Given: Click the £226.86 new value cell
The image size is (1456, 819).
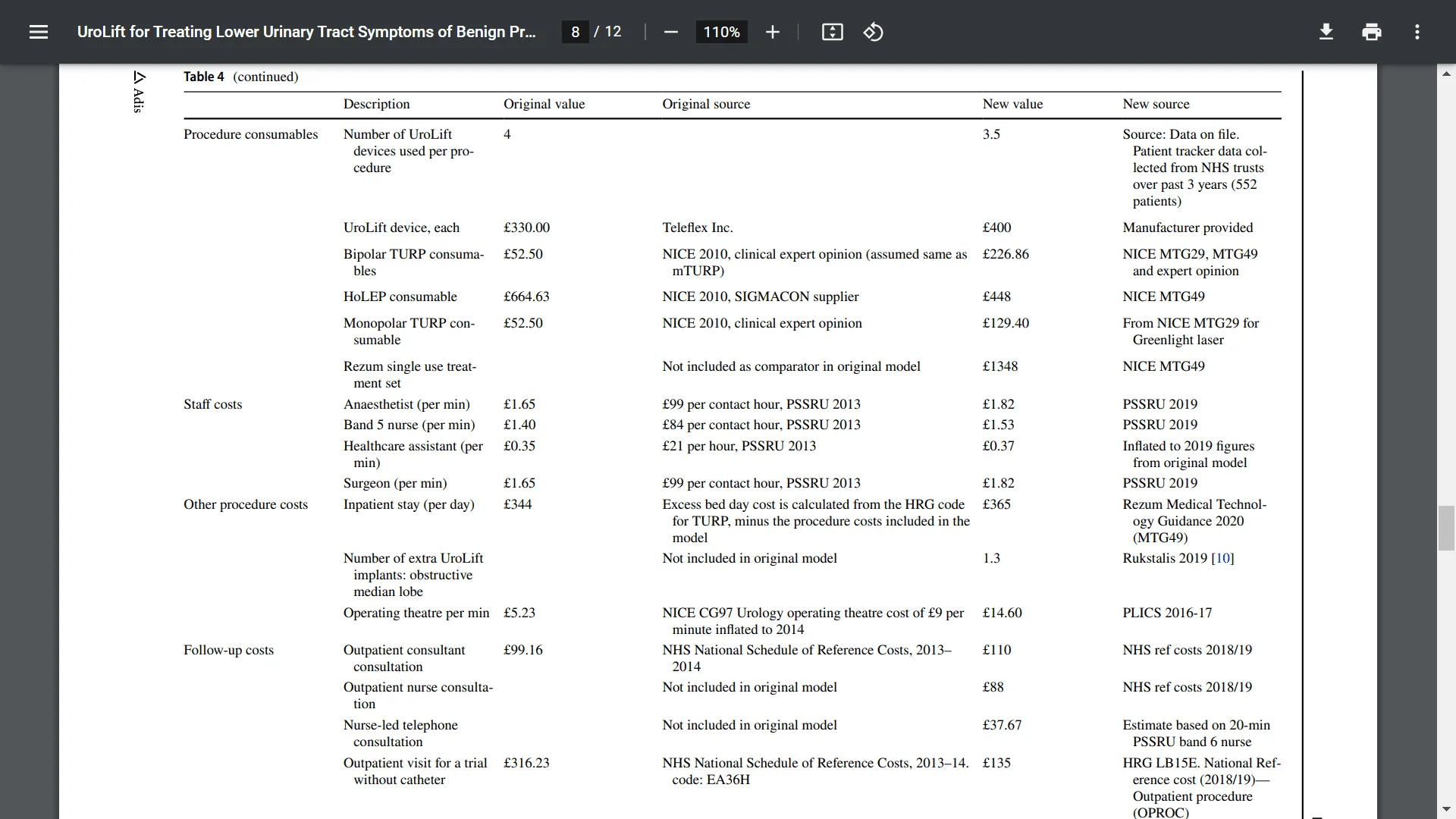Looking at the screenshot, I should 1006,254.
